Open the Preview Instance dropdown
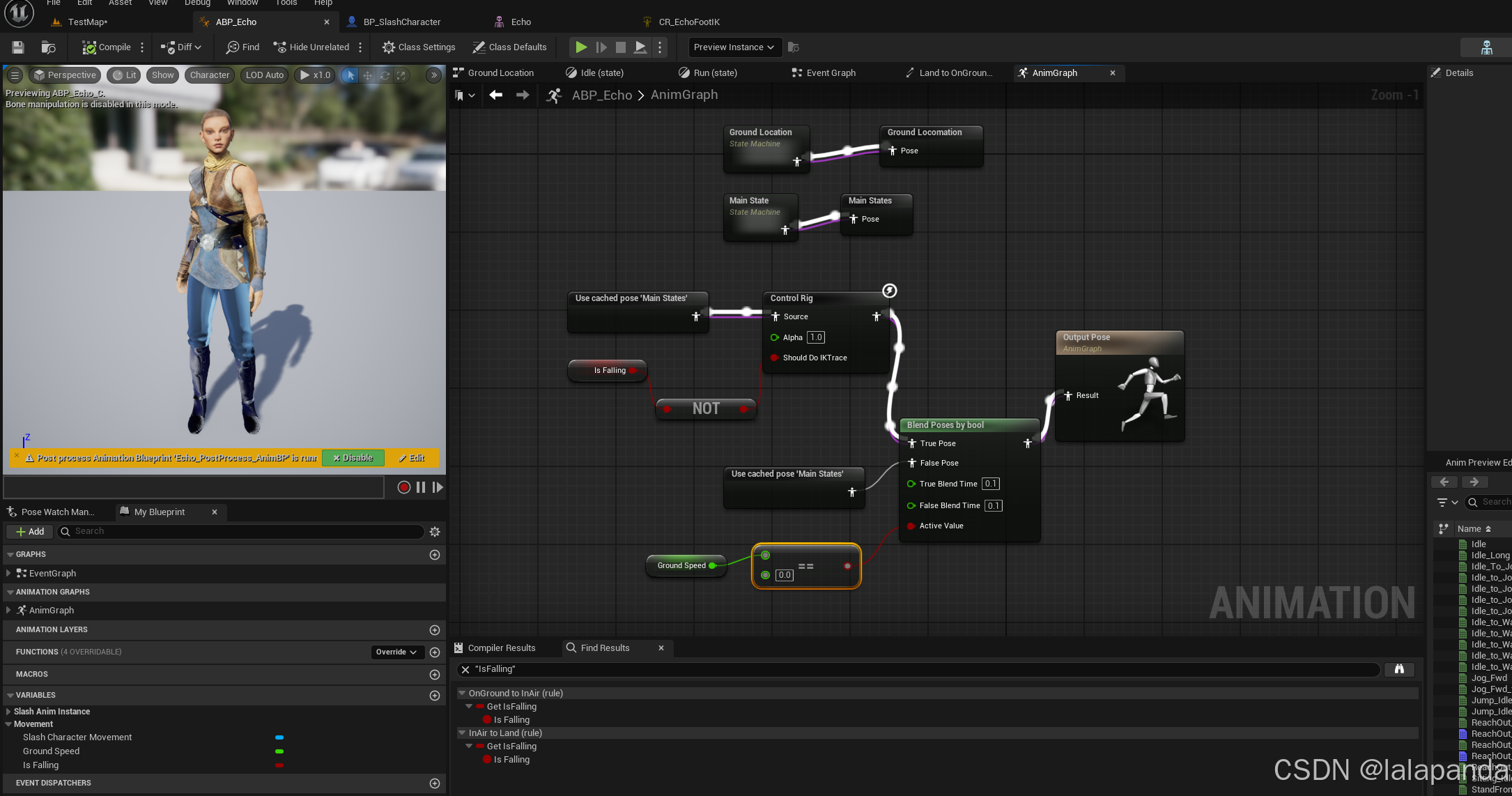This screenshot has width=1512, height=796. coord(734,47)
